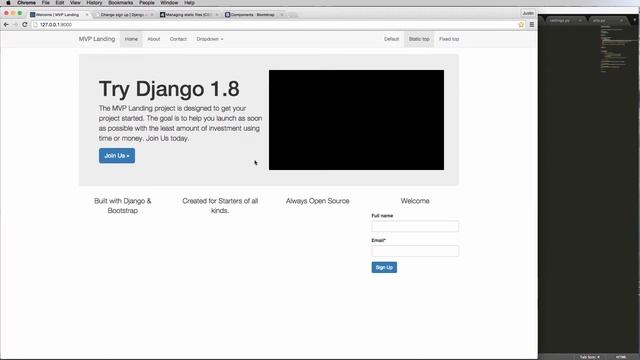Screen dimensions: 640x360
Task: Click the editor minimap
Action: coord(618,49)
